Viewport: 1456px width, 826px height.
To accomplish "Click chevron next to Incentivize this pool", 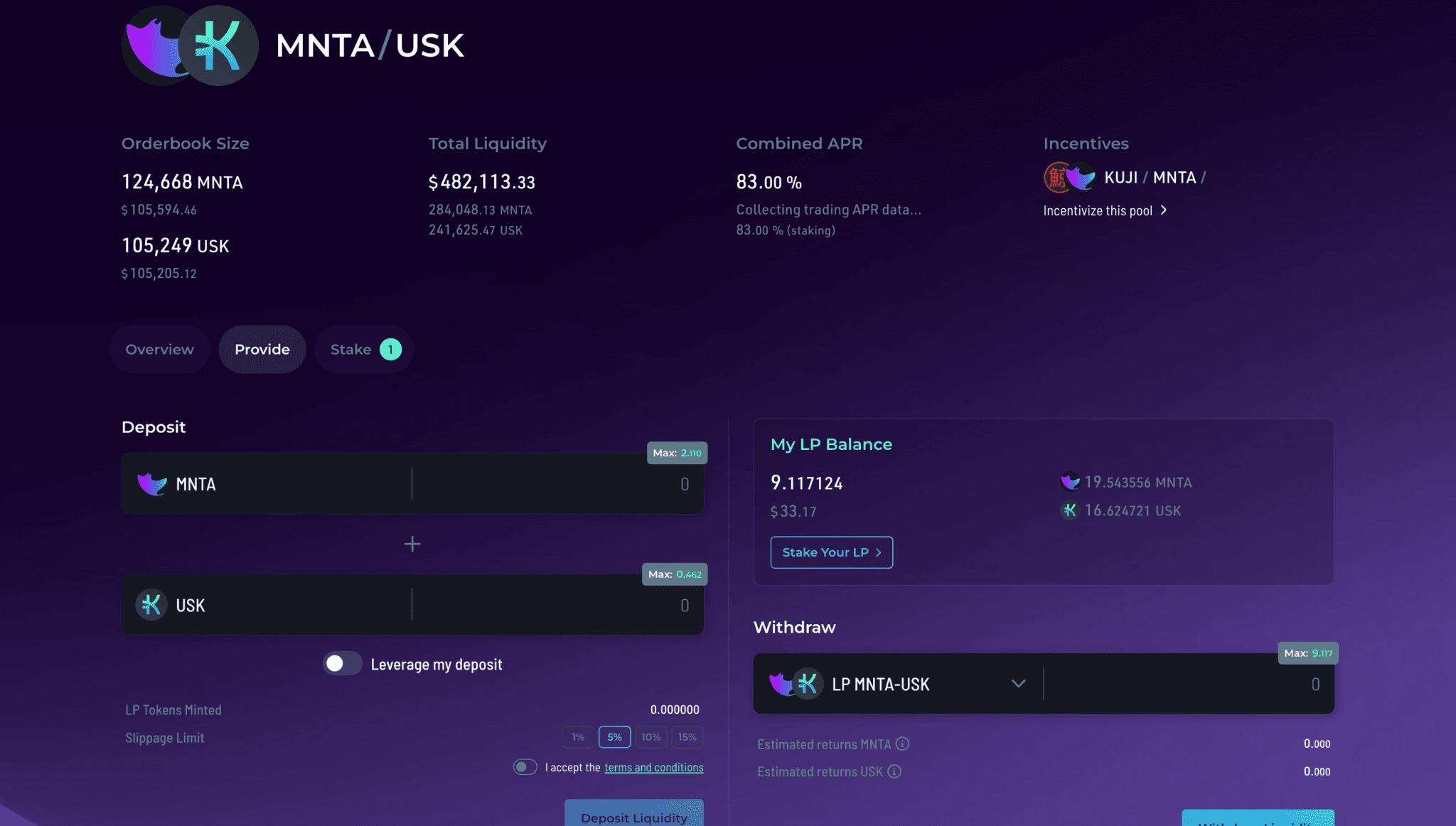I will click(1164, 210).
